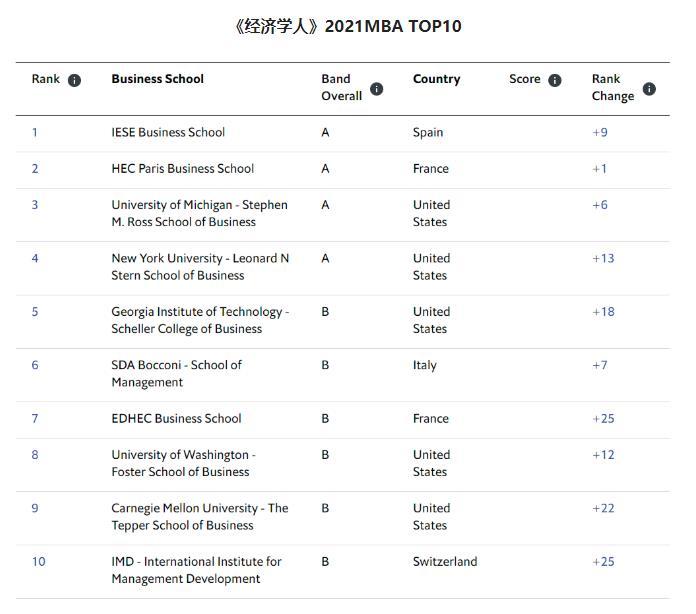Click the info icon beside Band Overall
The width and height of the screenshot is (696, 614).
coord(376,89)
